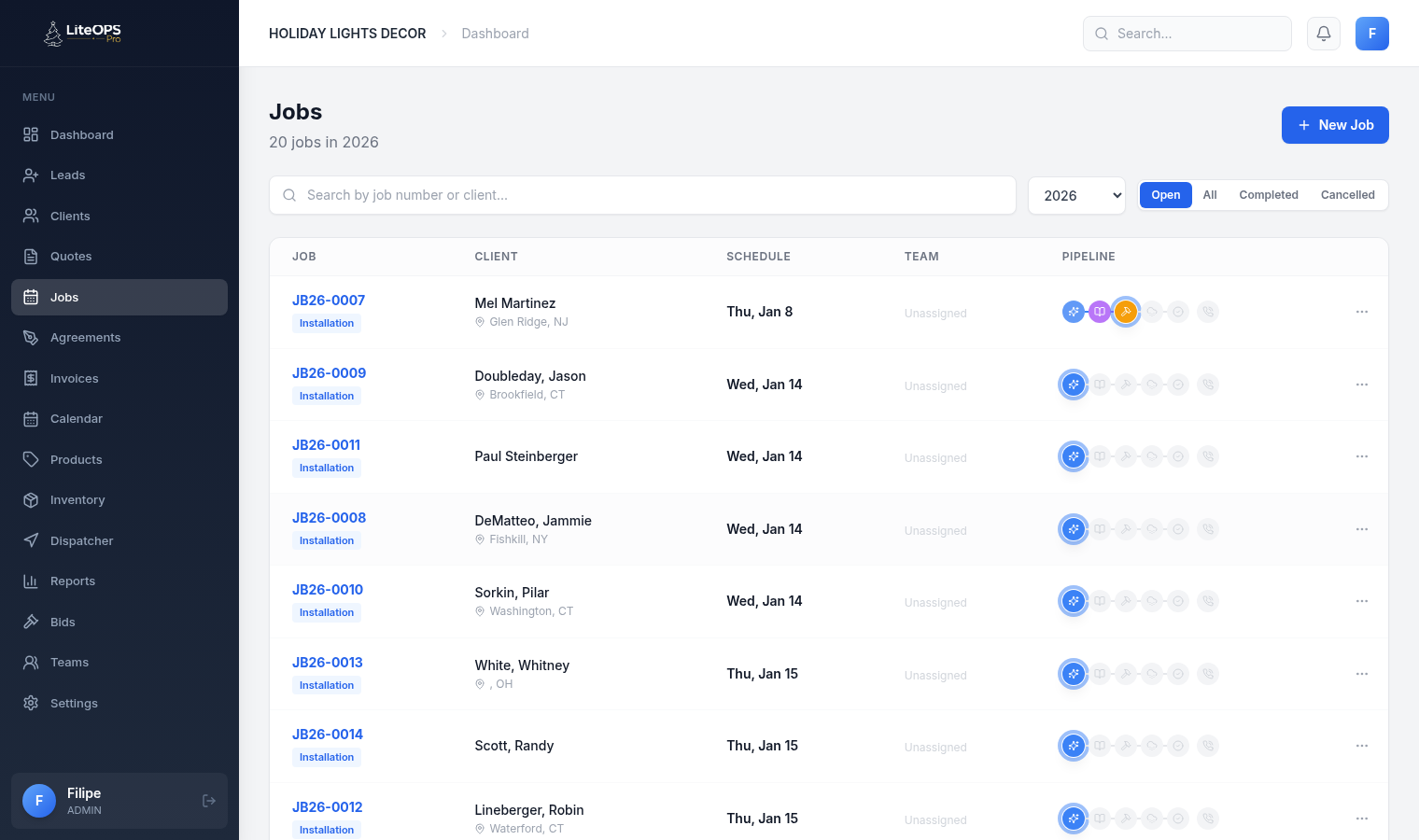Click the New Job button
The height and width of the screenshot is (840, 1419).
[x=1335, y=125]
